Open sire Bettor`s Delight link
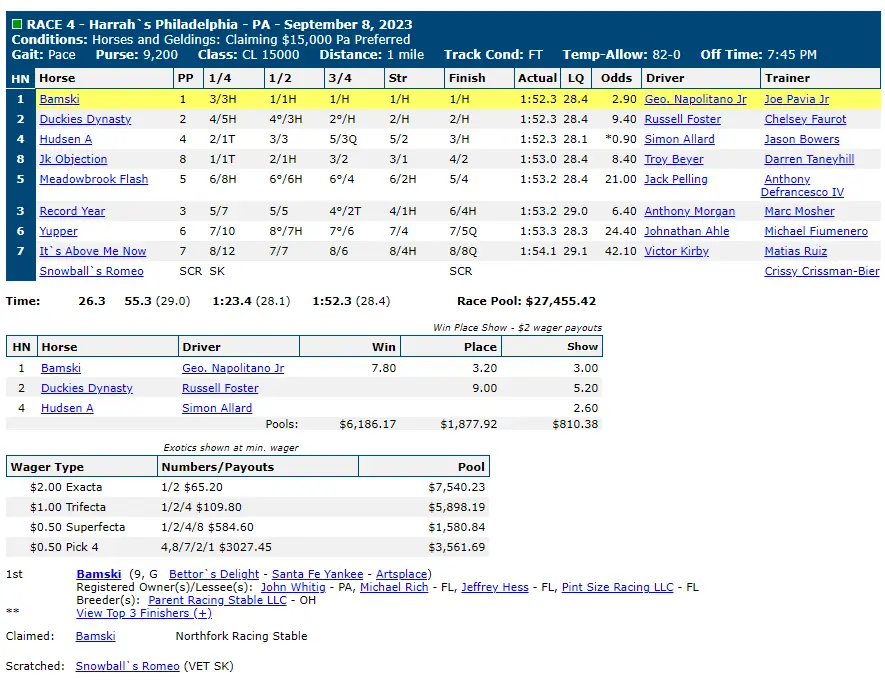 pos(214,574)
